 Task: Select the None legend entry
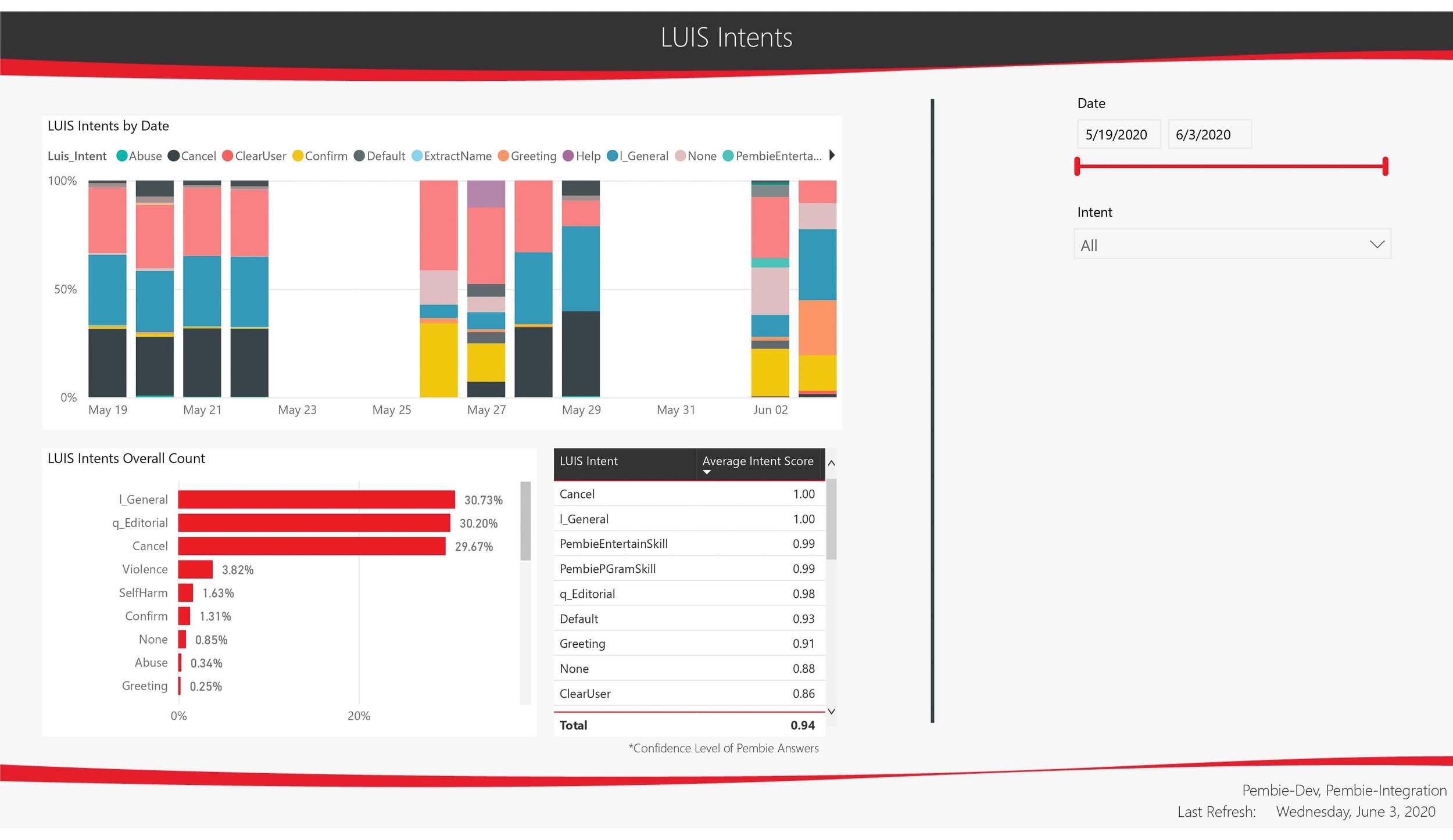696,156
